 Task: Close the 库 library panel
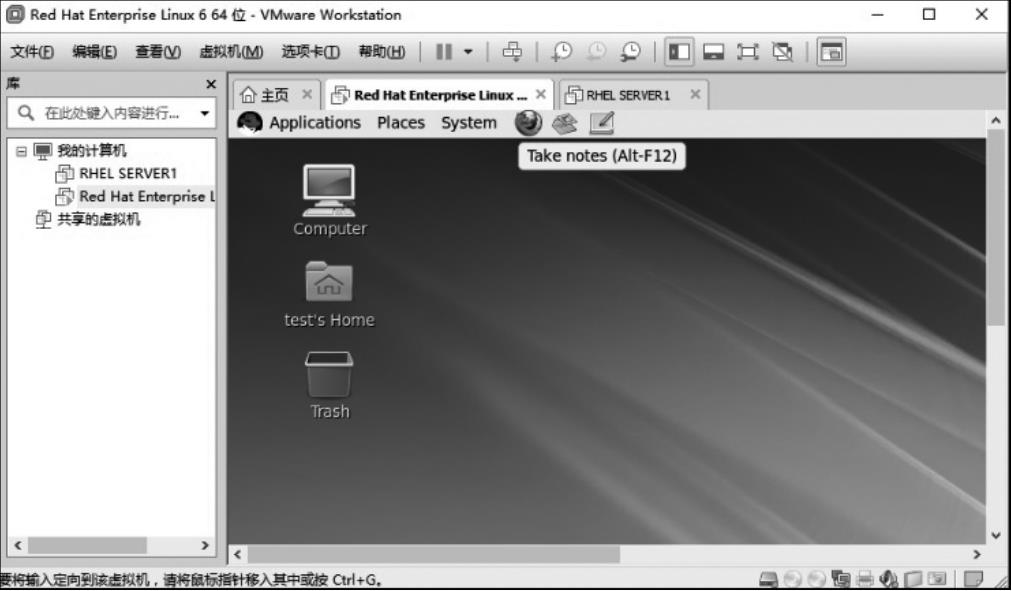[x=210, y=84]
